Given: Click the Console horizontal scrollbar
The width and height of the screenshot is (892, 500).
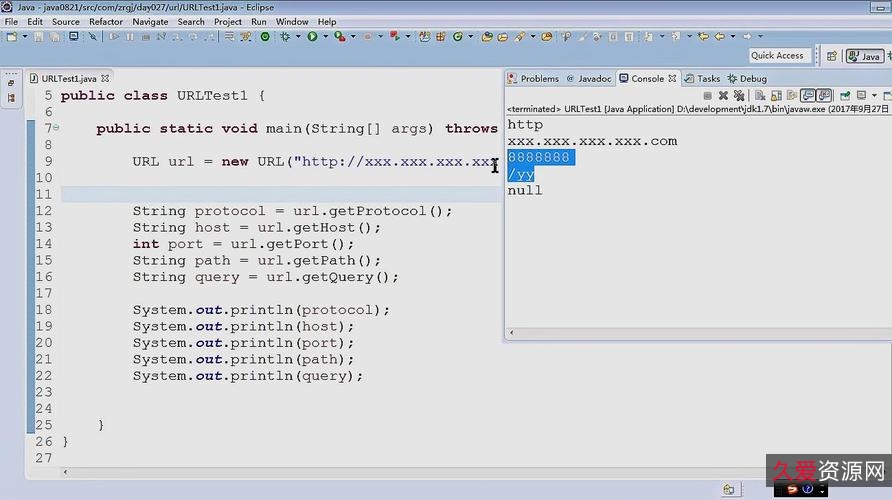Looking at the screenshot, I should pos(690,333).
